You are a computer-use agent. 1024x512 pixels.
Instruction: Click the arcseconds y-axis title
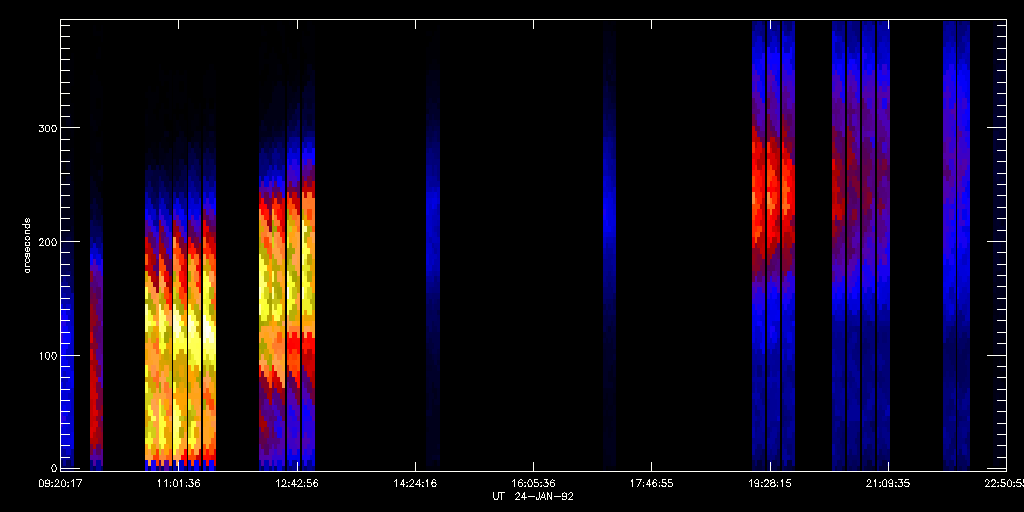click(x=27, y=246)
